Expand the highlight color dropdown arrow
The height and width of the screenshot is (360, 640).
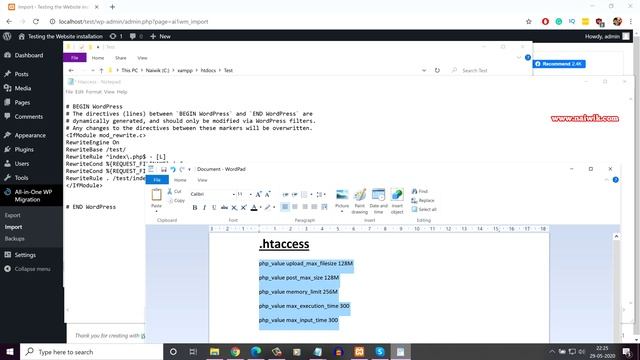pos(274,207)
